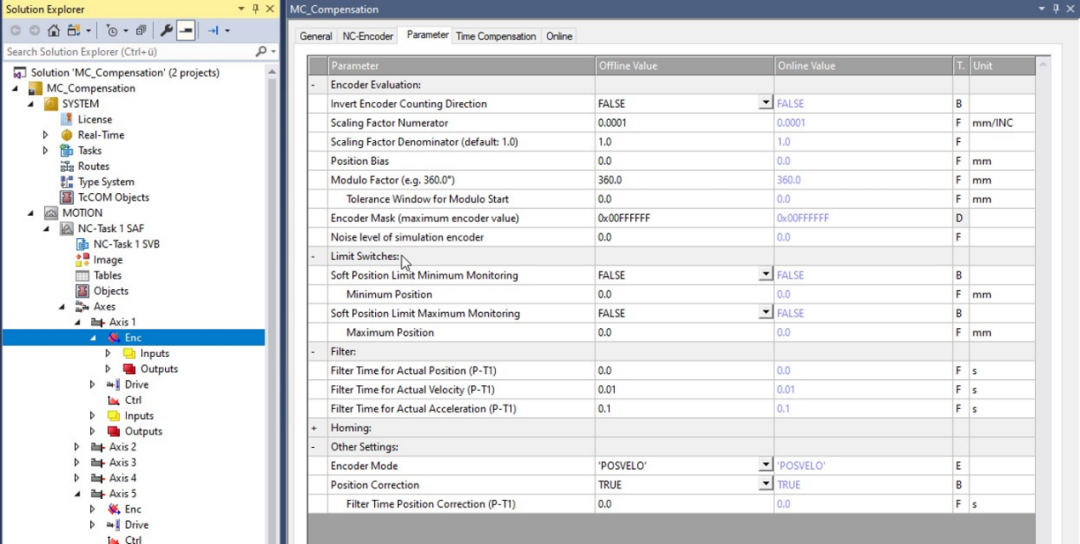Expand the Real-Time tree node
This screenshot has width=1080, height=544.
[46, 135]
